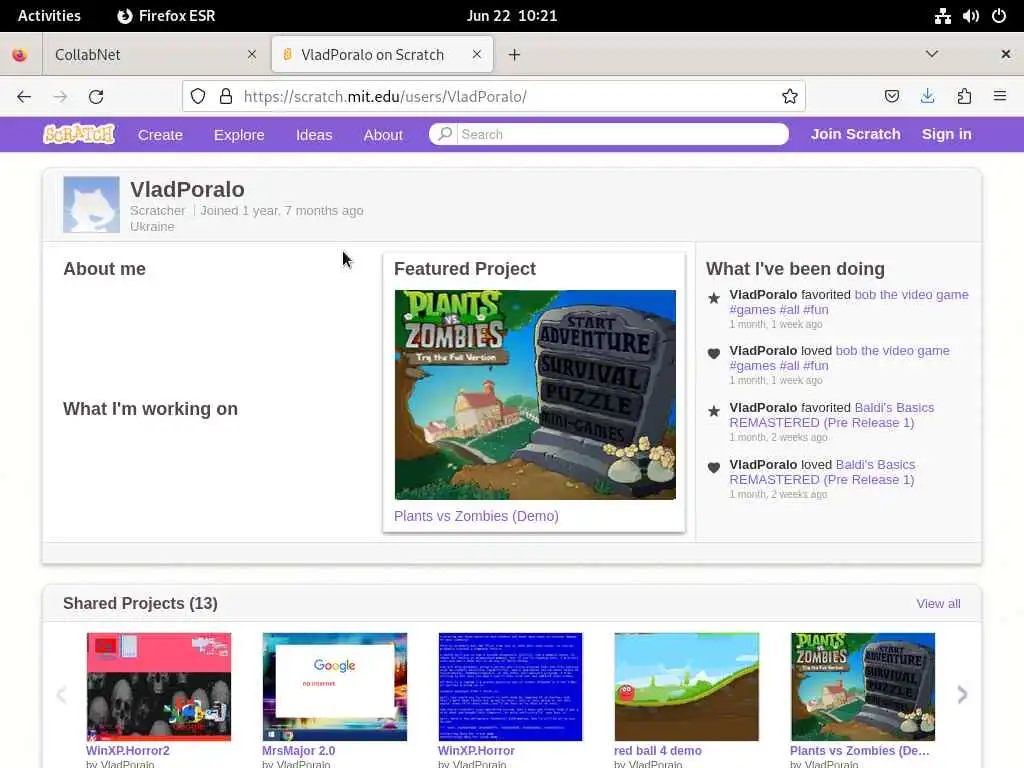Click the WinXP.Horror2 project title link
This screenshot has width=1024, height=768.
point(127,750)
